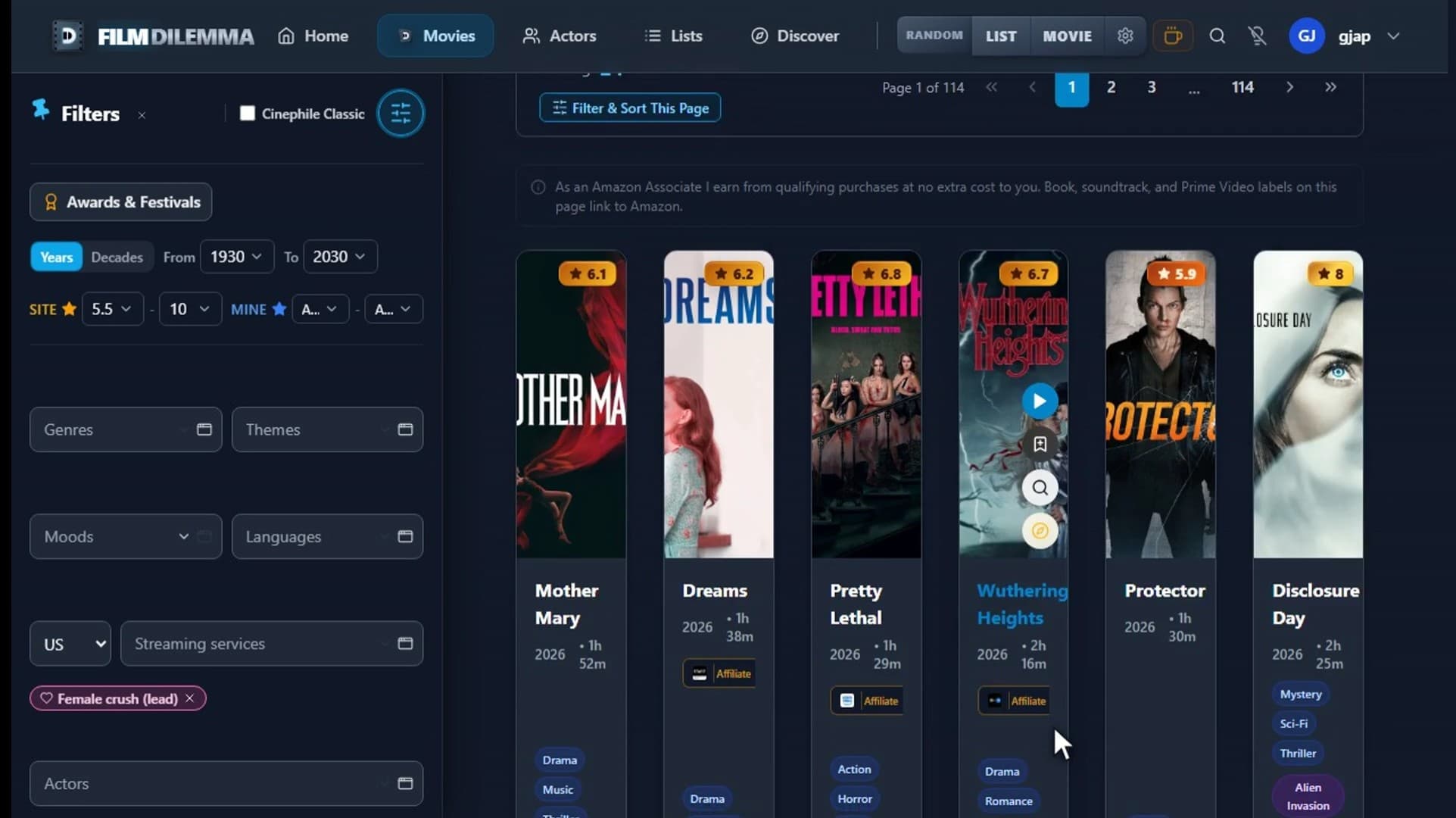Toggle the round filter sliders button
Image resolution: width=1456 pixels, height=818 pixels.
point(401,114)
